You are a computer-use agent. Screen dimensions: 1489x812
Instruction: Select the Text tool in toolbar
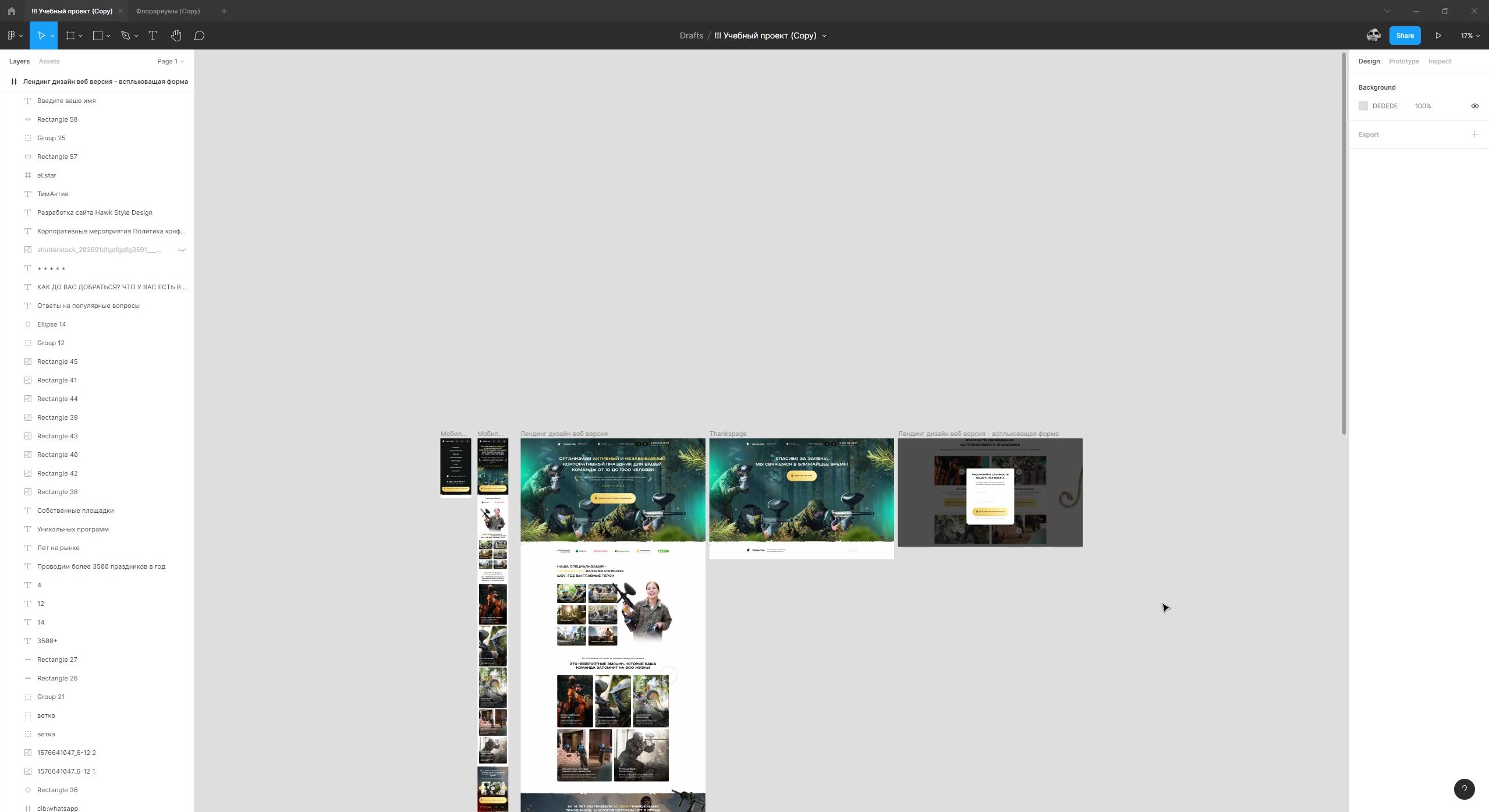(153, 35)
